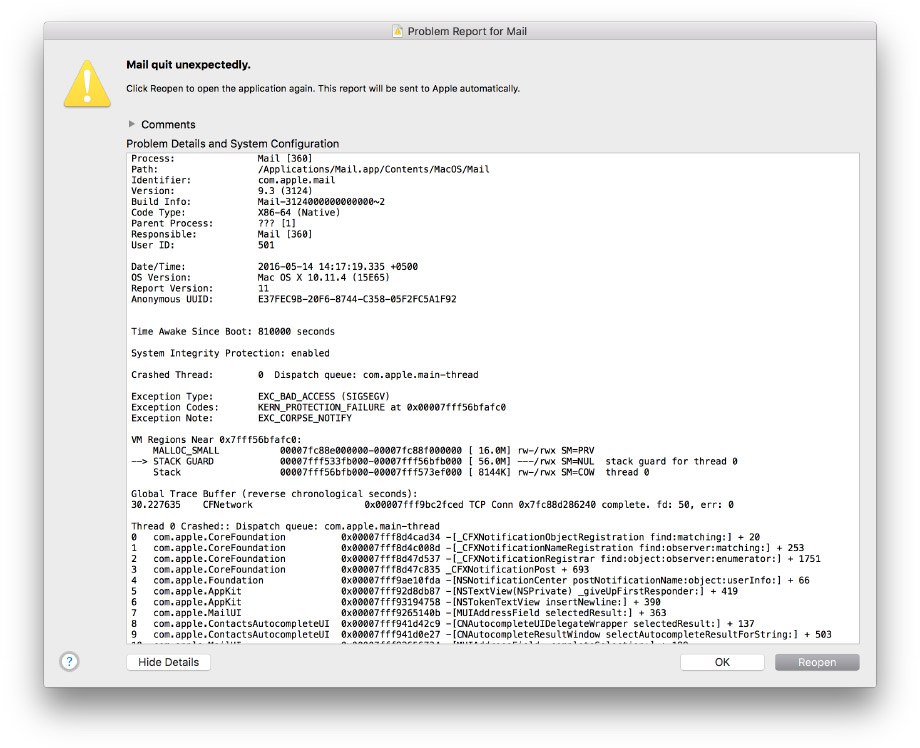Click OS version Mac OS X 10.11.4 (15E65)
920x748 pixels.
323,277
